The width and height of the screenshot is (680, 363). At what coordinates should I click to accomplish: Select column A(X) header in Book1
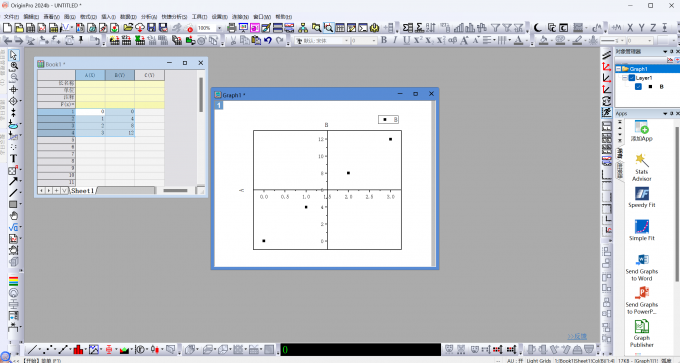click(90, 75)
